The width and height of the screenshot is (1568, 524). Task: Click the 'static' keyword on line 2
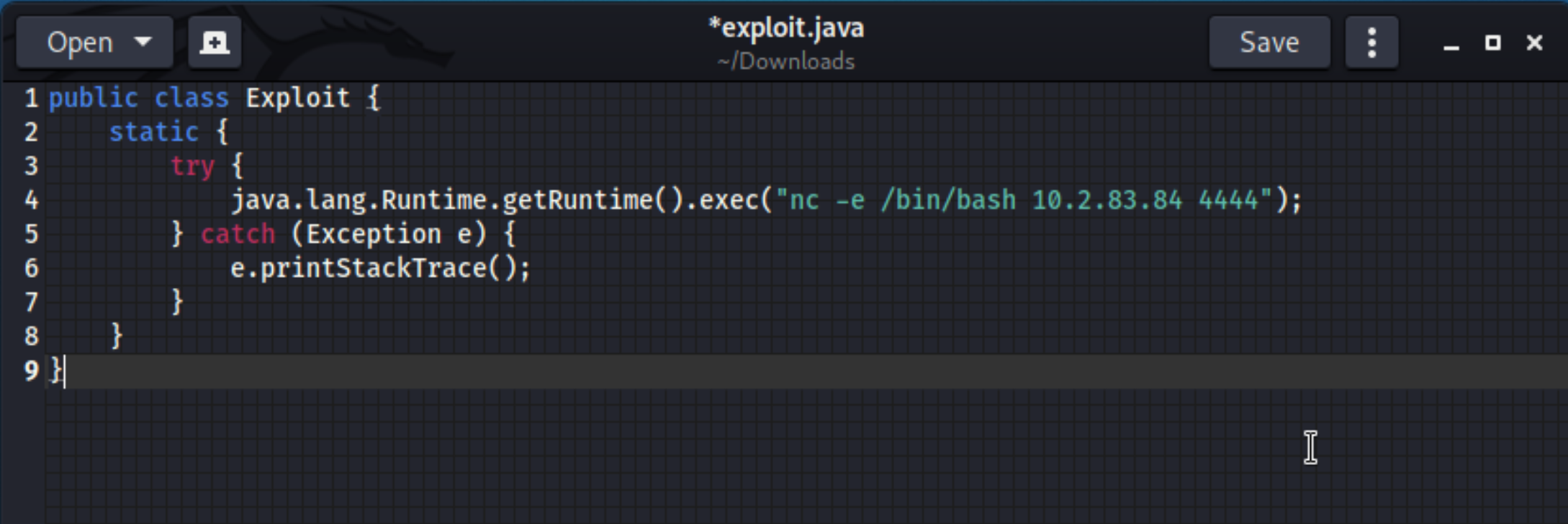click(x=153, y=132)
